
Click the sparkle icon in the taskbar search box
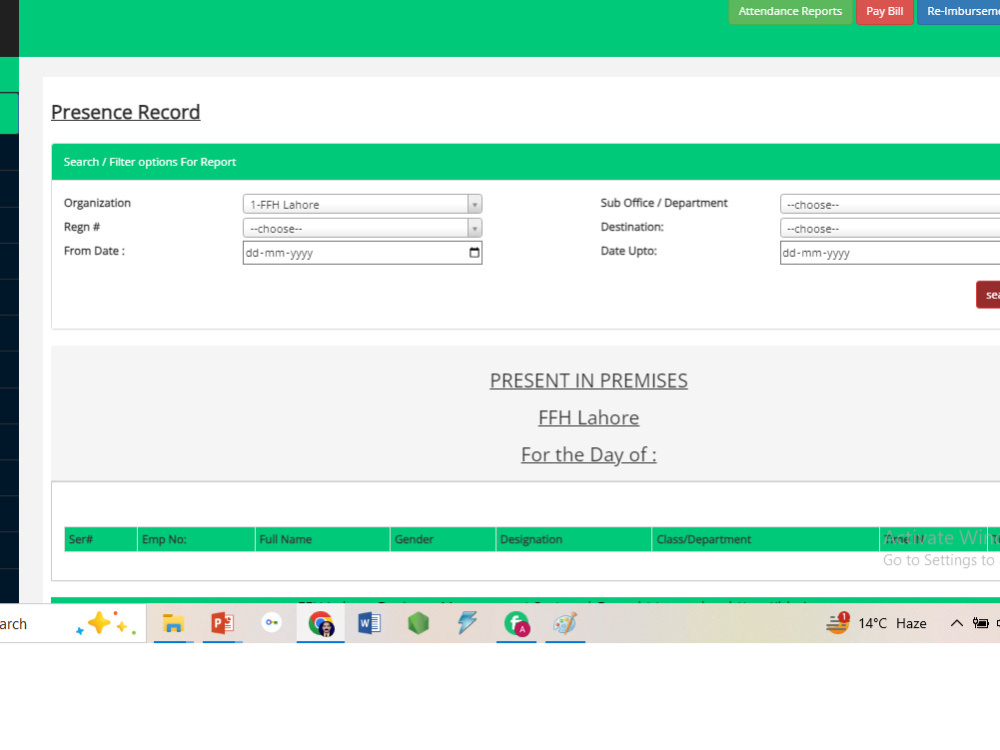106,623
